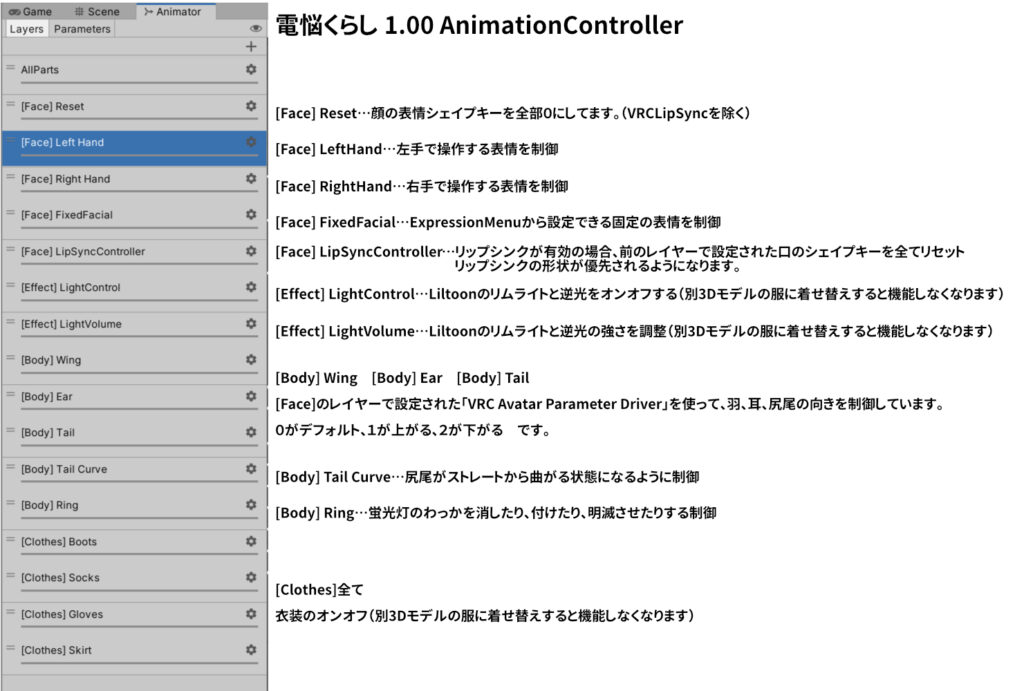This screenshot has width=1024, height=691.
Task: Select the [Effect] LightControl layer
Action: pyautogui.click(x=134, y=292)
